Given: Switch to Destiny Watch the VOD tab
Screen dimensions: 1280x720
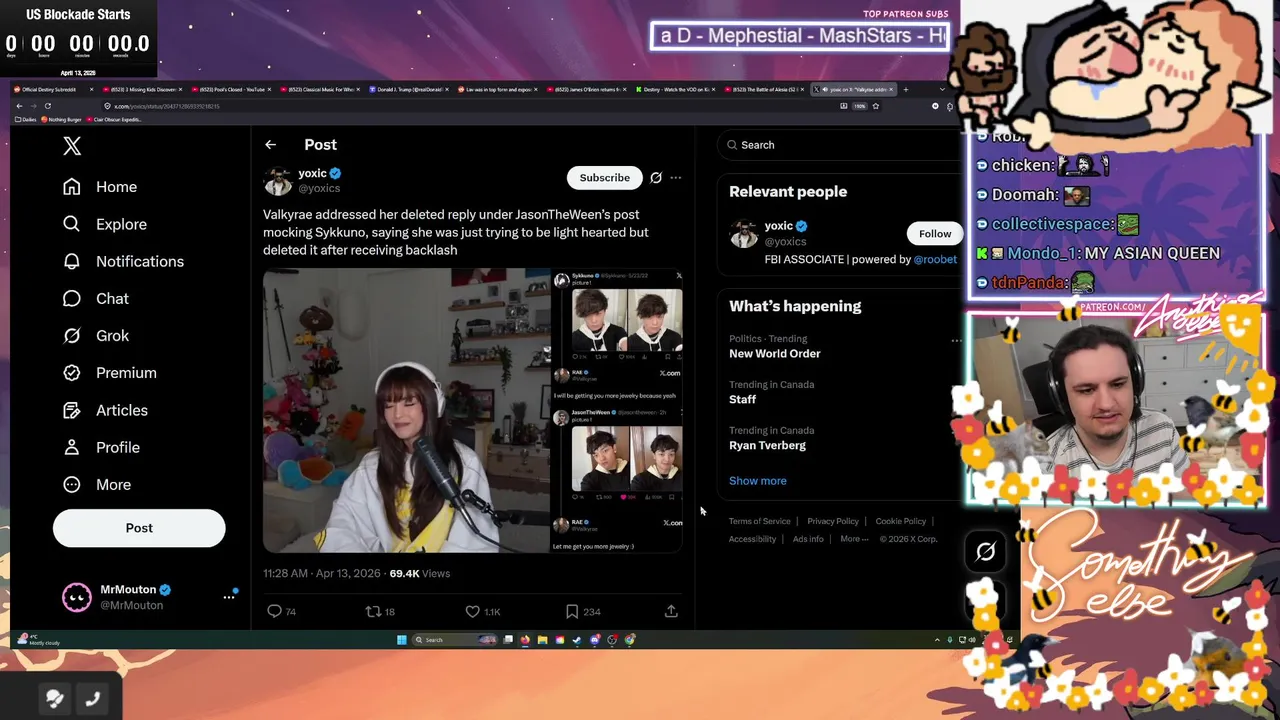Looking at the screenshot, I should coord(674,89).
